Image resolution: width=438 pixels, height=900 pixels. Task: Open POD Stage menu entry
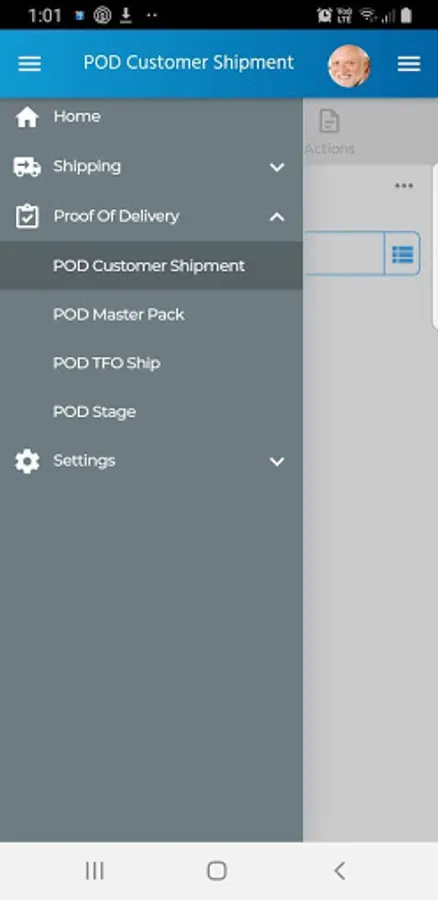click(x=151, y=412)
